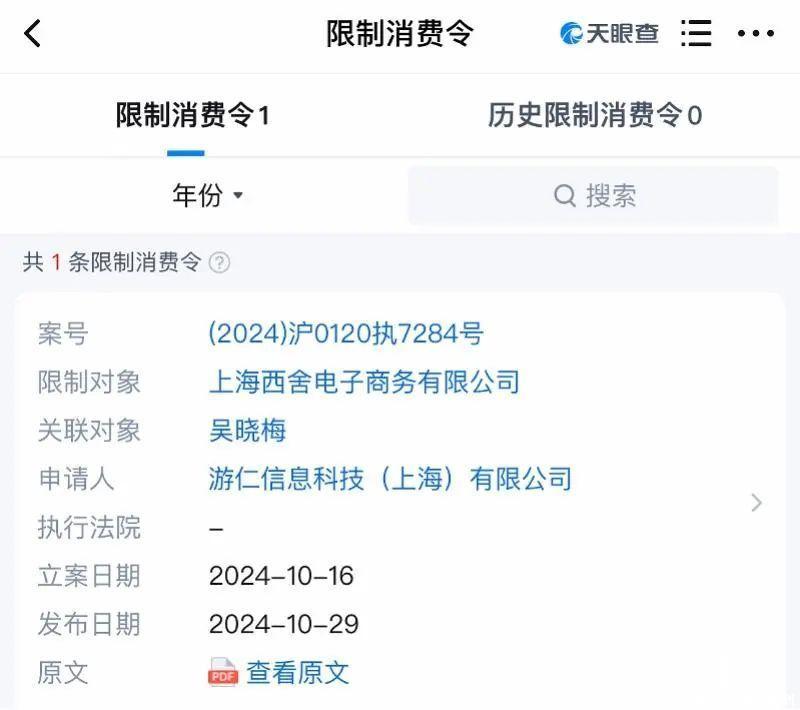The image size is (800, 710).
Task: Click the help question mark icon
Action: 219,263
